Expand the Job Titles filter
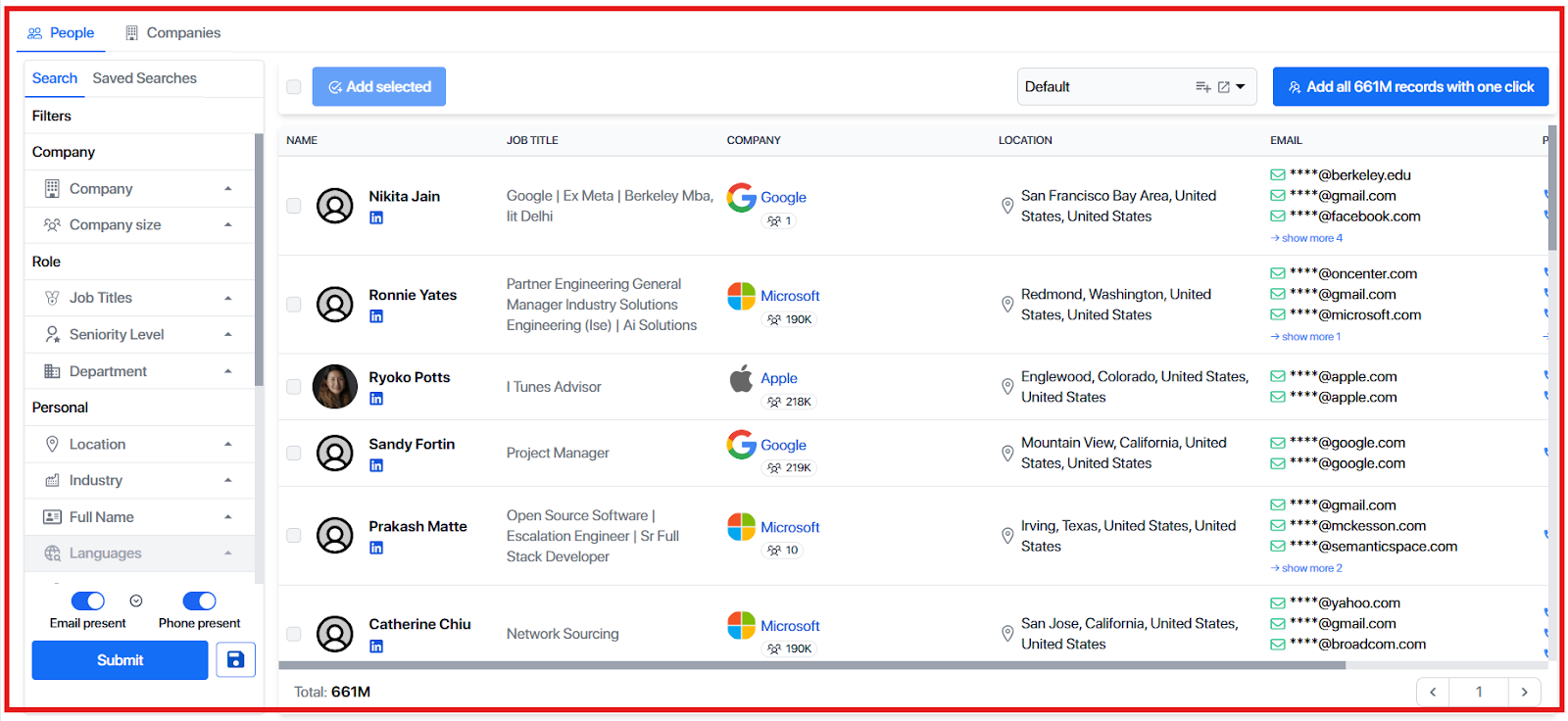This screenshot has height=721, width=1568. (x=139, y=298)
